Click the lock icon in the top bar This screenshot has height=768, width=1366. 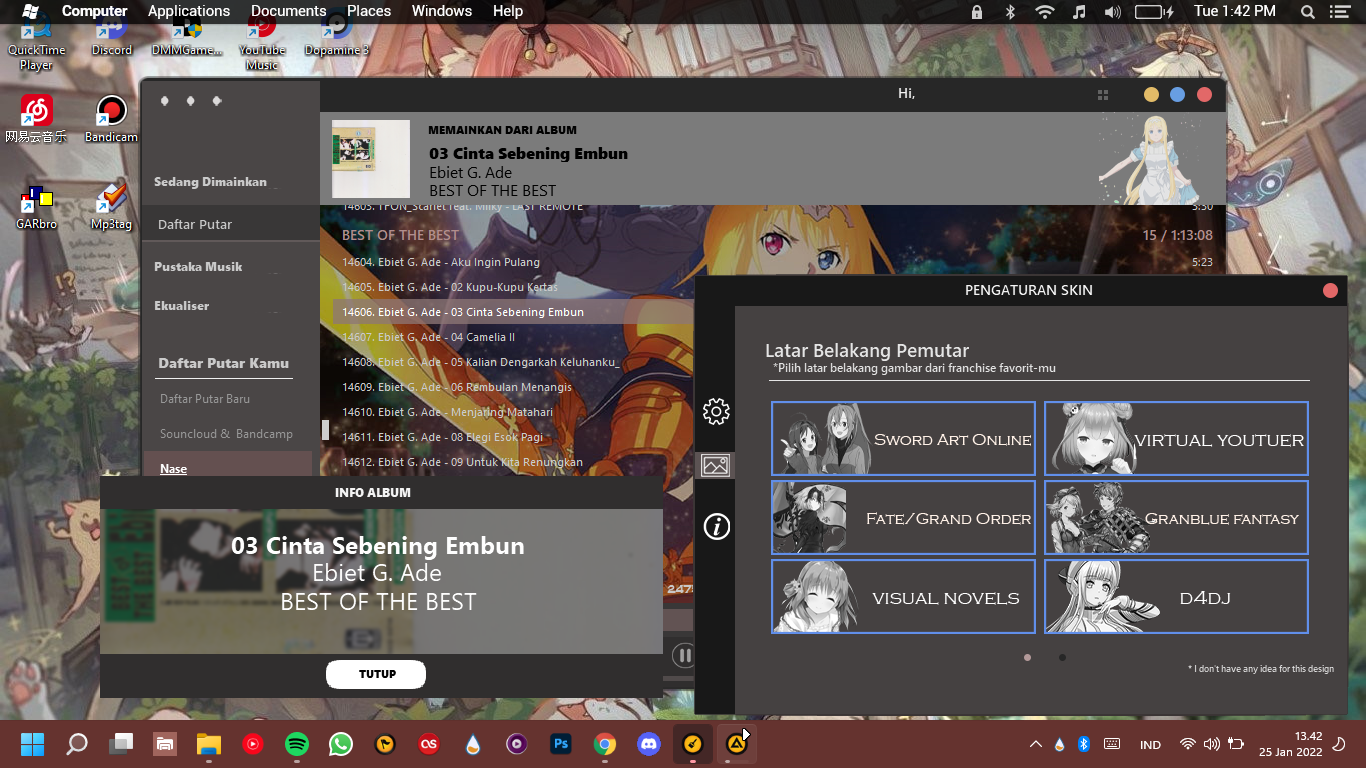[x=977, y=12]
